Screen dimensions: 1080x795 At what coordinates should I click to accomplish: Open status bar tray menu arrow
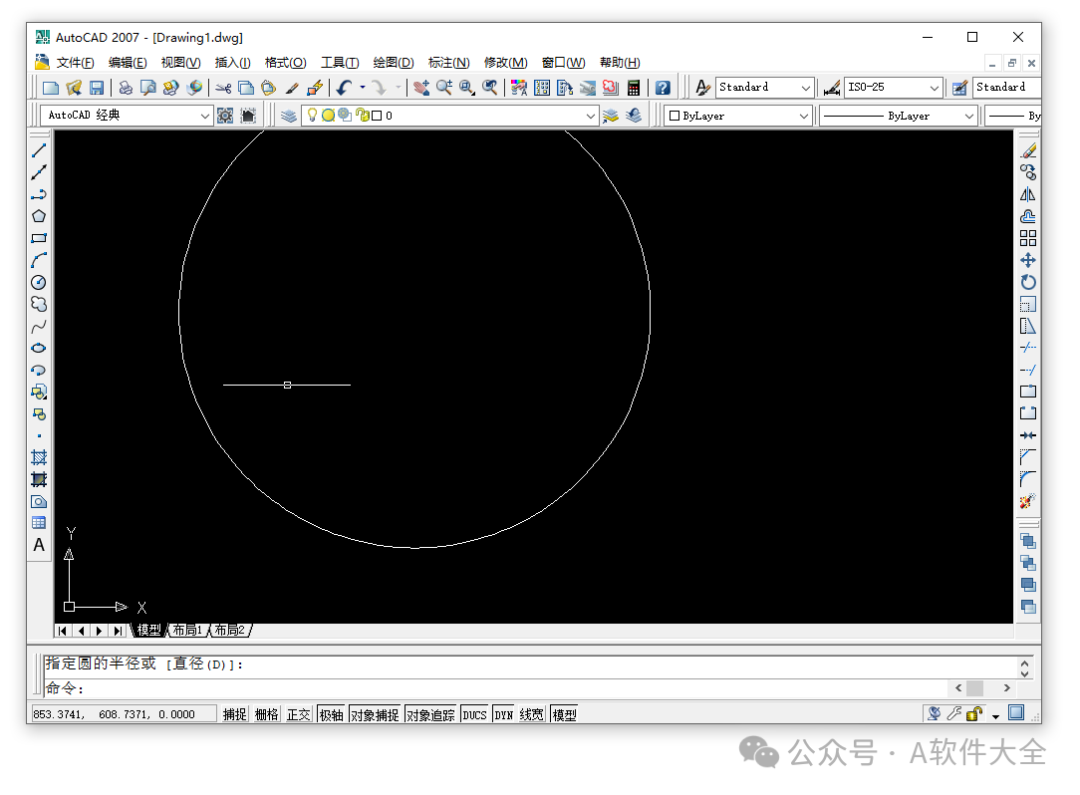pos(996,716)
